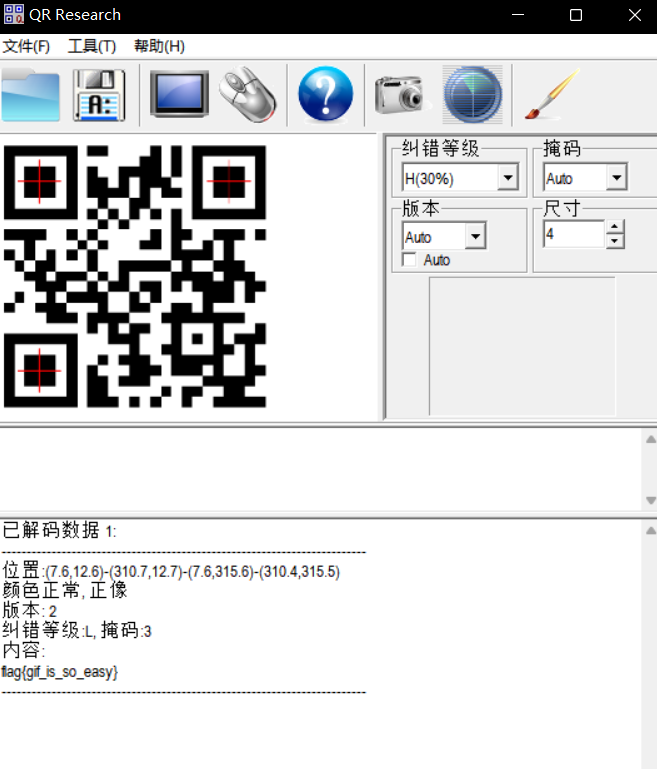Click the radar scan icon
Viewport: 657px width, 769px height.
click(x=473, y=94)
